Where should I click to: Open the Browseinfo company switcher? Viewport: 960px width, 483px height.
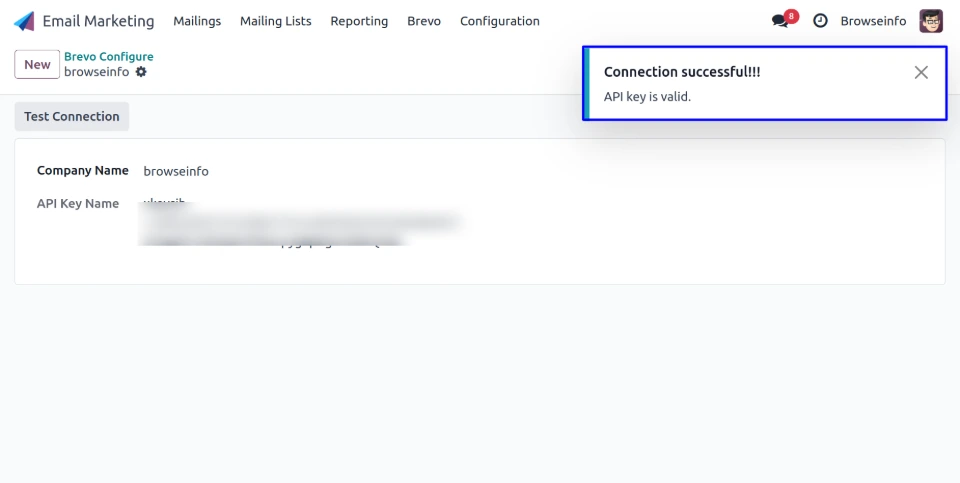[873, 21]
